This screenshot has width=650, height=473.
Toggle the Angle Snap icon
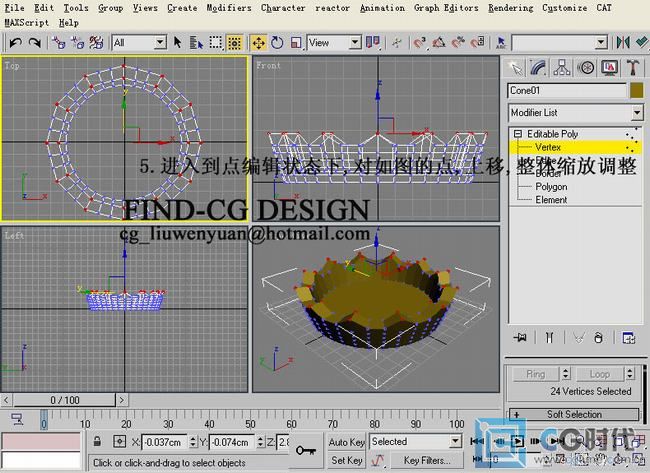click(439, 42)
